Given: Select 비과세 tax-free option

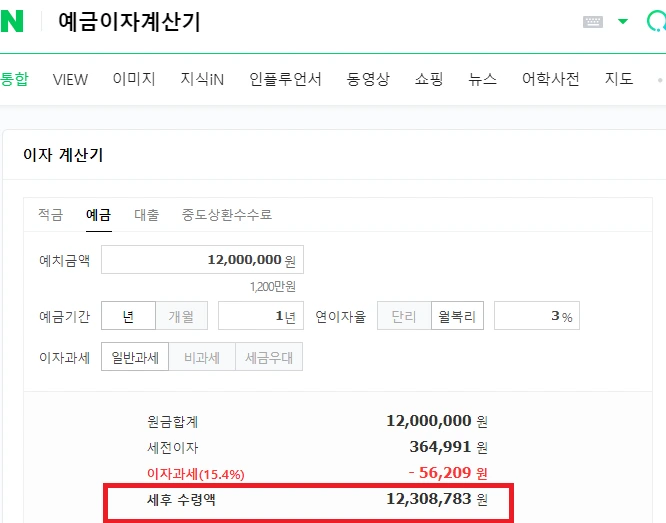Looking at the screenshot, I should coord(202,357).
